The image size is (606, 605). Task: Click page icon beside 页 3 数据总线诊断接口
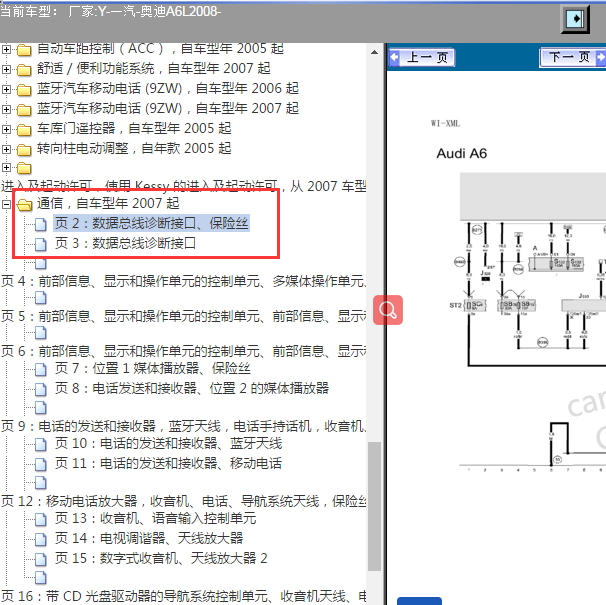[x=41, y=244]
